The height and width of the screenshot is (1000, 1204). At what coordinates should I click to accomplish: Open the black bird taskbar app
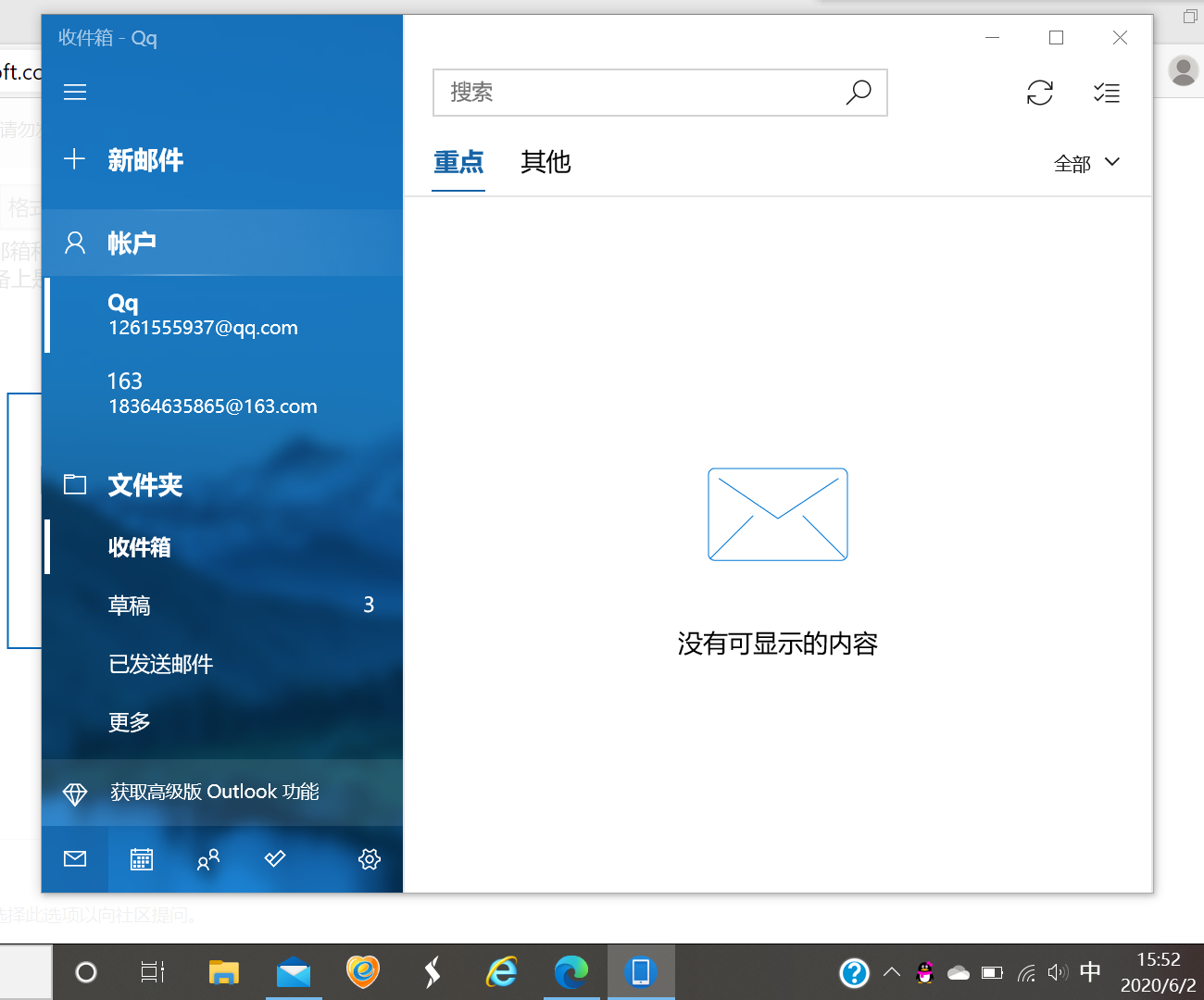click(433, 972)
